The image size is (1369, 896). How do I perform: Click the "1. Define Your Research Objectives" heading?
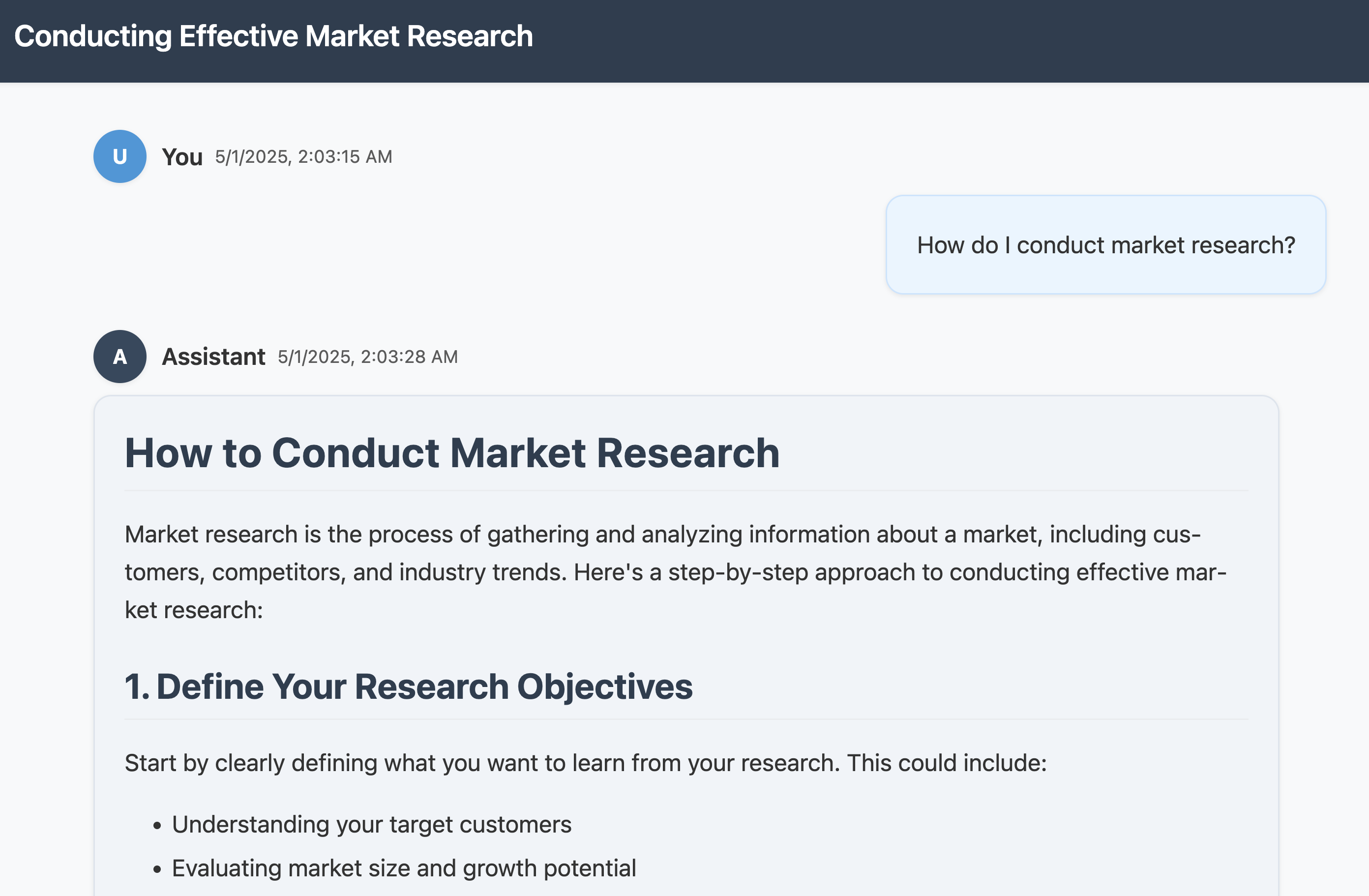[x=409, y=687]
